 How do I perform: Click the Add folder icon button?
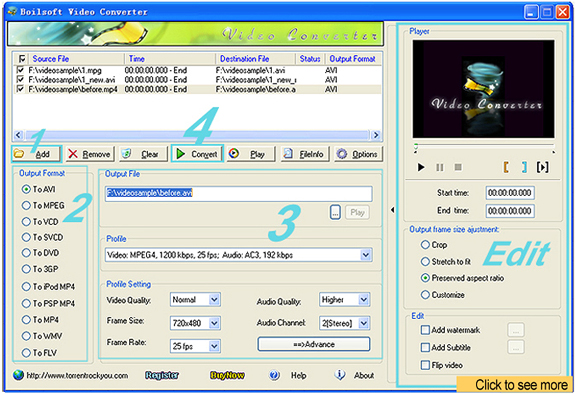(36, 154)
